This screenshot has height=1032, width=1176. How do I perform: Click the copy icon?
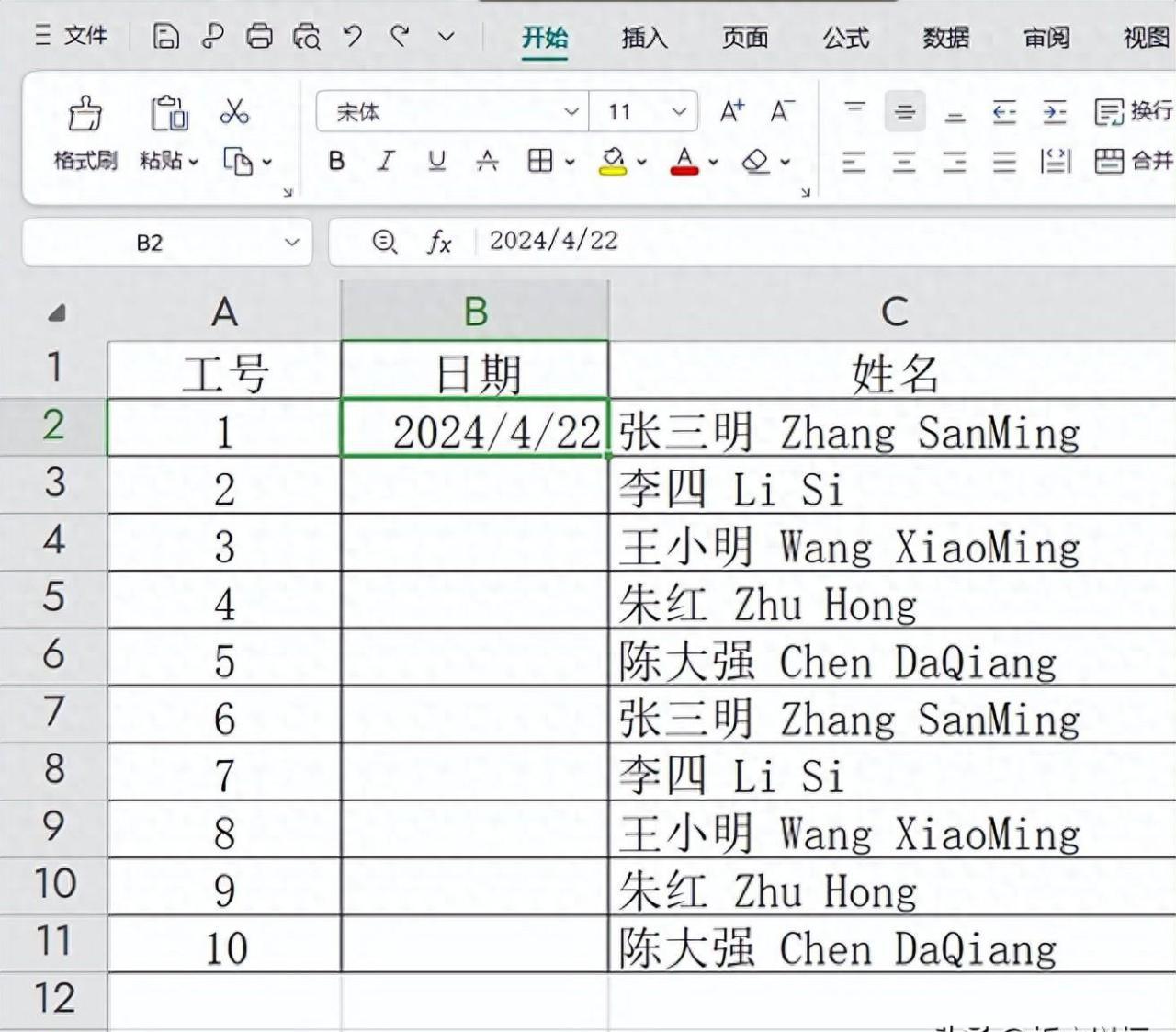pos(238,161)
